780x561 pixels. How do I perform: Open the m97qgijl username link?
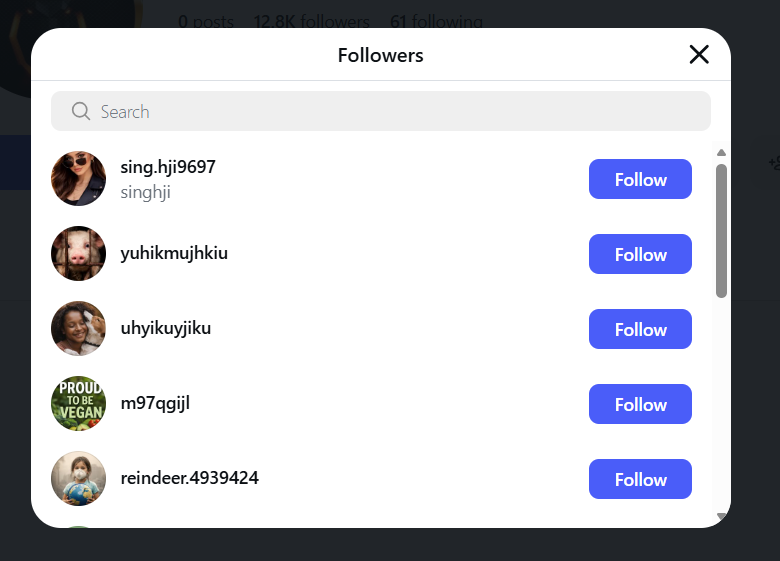tap(155, 403)
